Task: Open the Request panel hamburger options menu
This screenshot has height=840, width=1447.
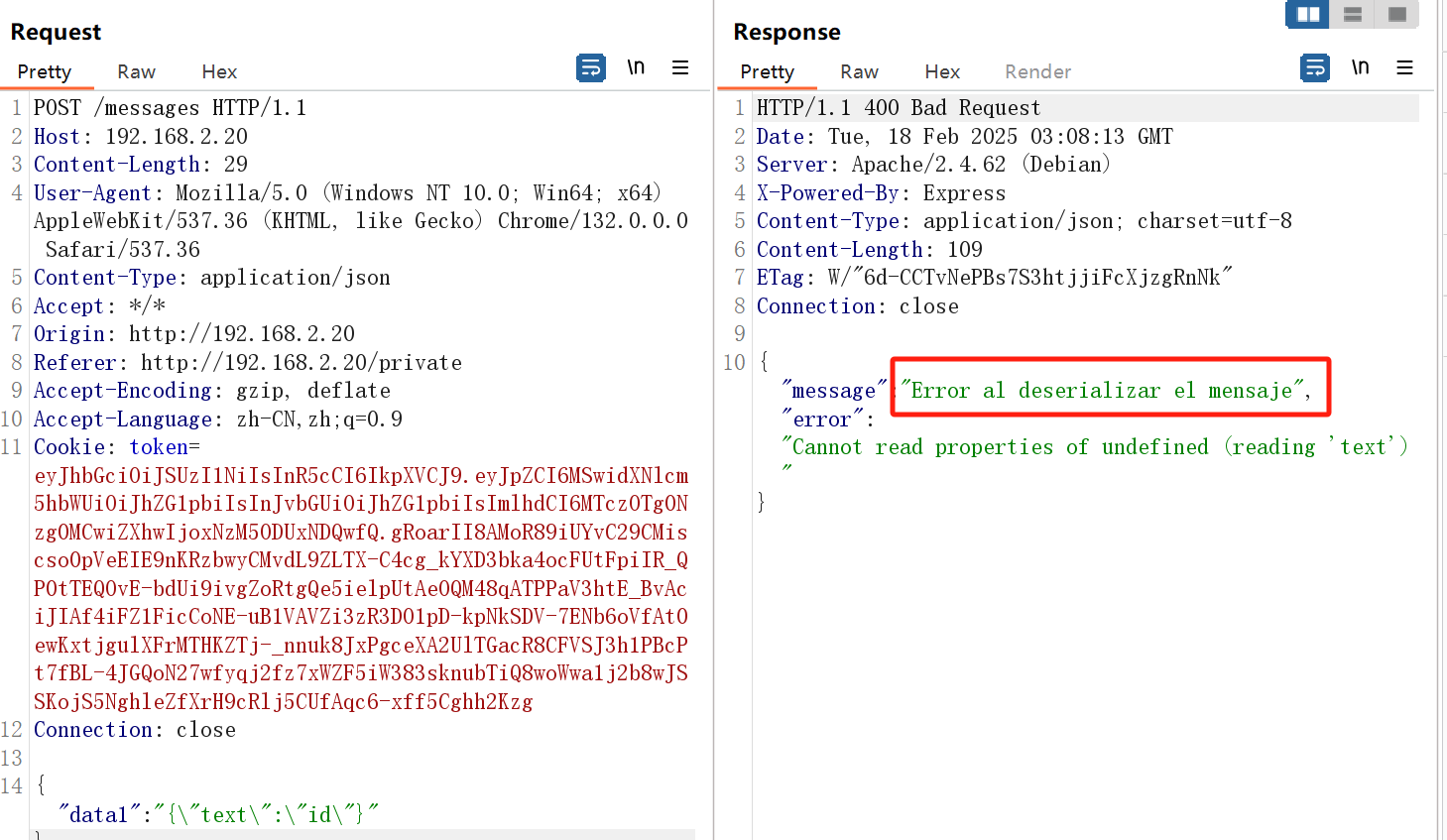Action: tap(680, 68)
